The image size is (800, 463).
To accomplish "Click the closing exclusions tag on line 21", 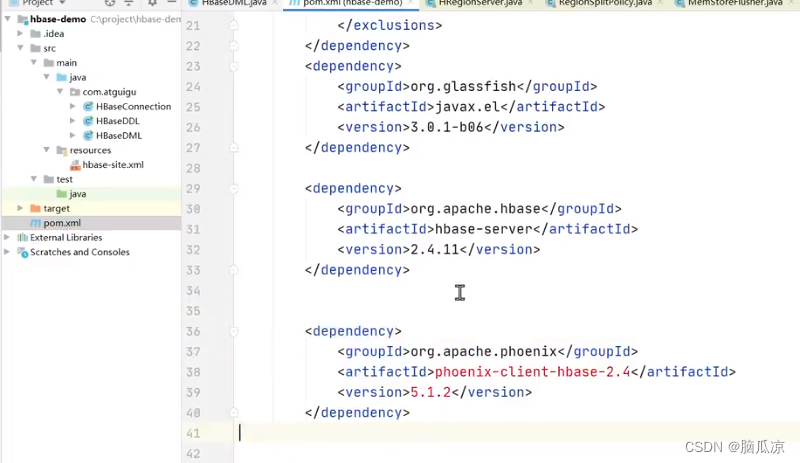I will pyautogui.click(x=390, y=25).
